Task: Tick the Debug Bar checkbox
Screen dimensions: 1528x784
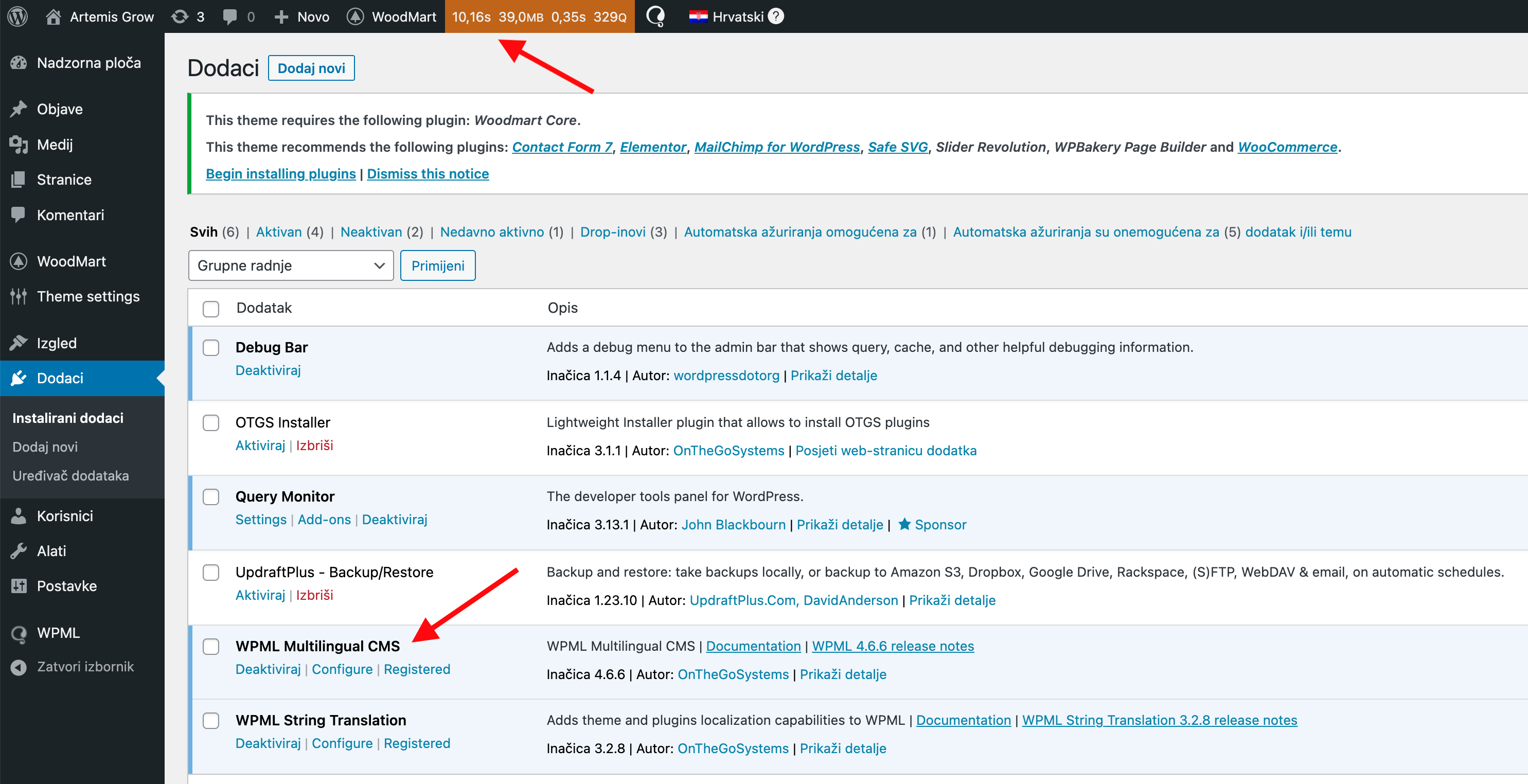Action: click(210, 348)
